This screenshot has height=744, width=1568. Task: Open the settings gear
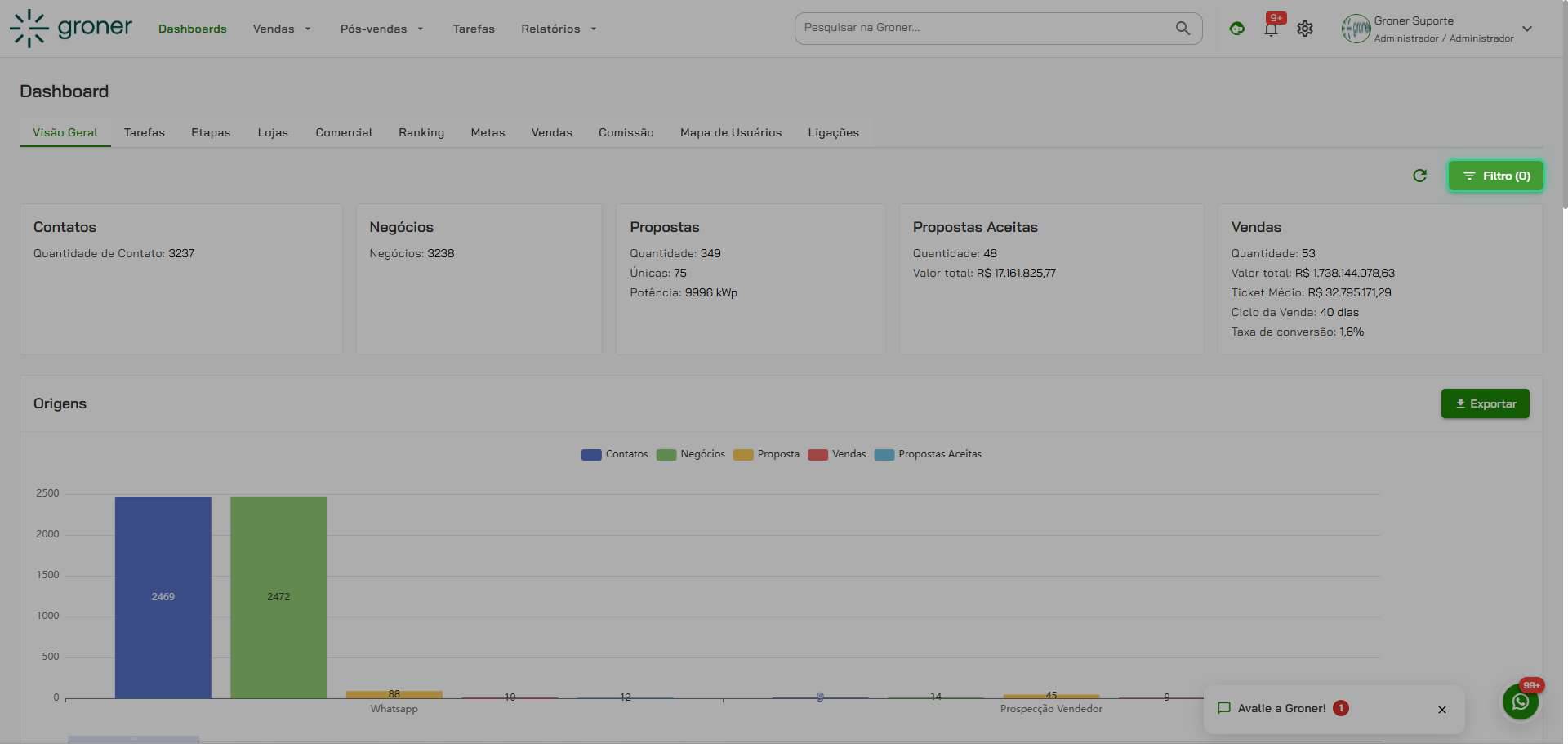pos(1305,29)
